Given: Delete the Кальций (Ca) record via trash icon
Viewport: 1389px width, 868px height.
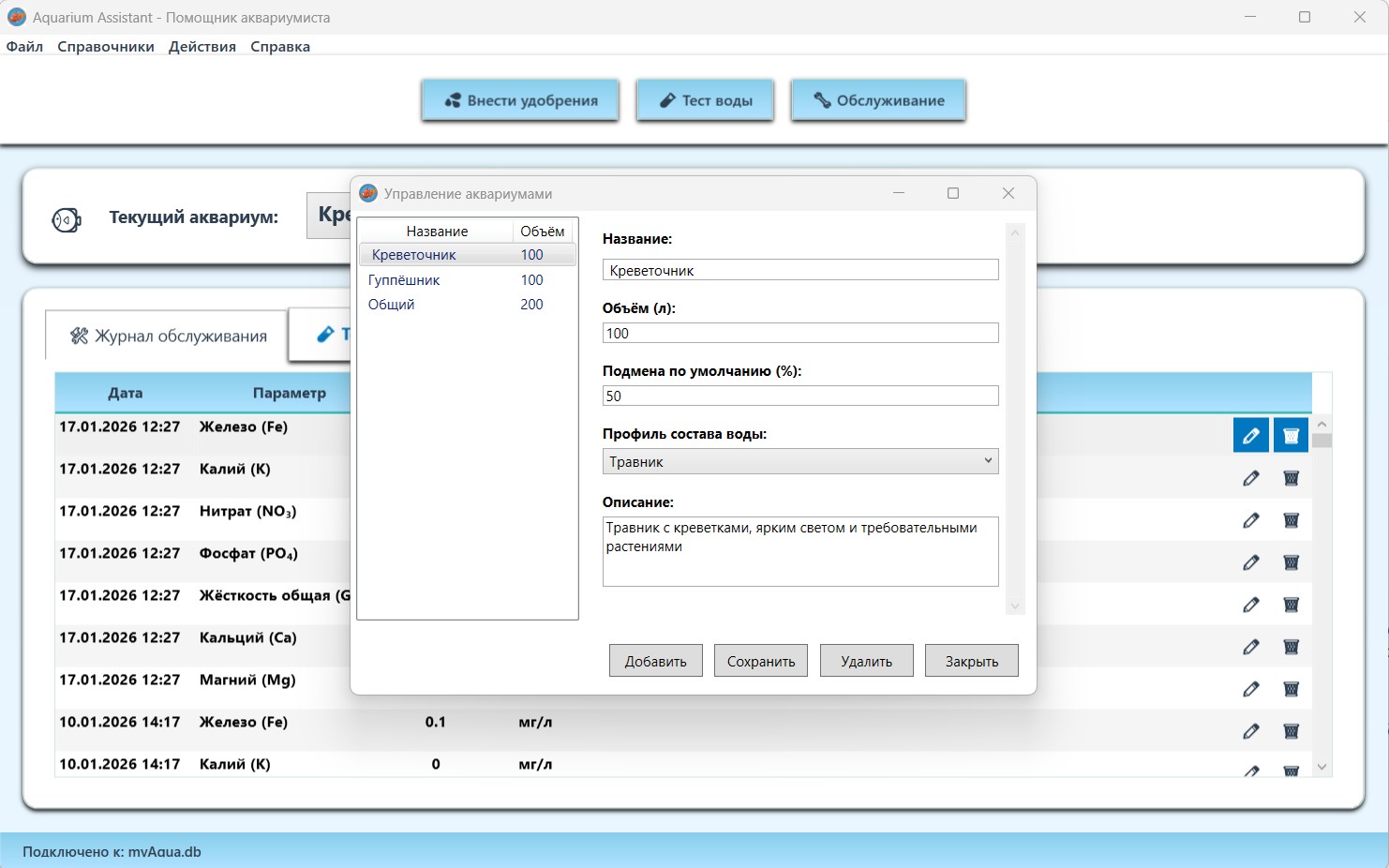Looking at the screenshot, I should pyautogui.click(x=1291, y=647).
